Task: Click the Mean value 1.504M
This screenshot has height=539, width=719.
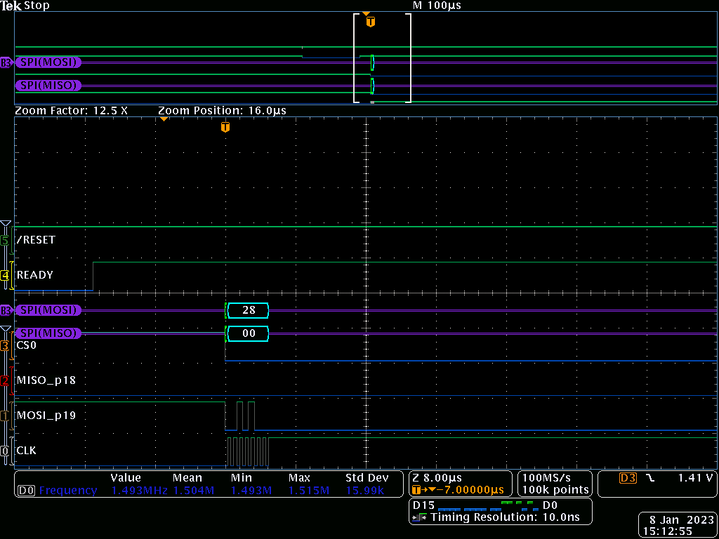Action: point(194,490)
